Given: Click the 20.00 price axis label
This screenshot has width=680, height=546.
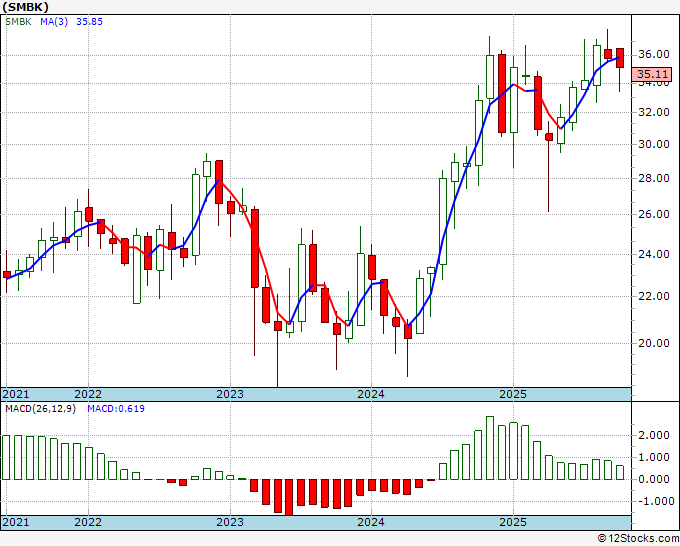Looking at the screenshot, I should (653, 343).
